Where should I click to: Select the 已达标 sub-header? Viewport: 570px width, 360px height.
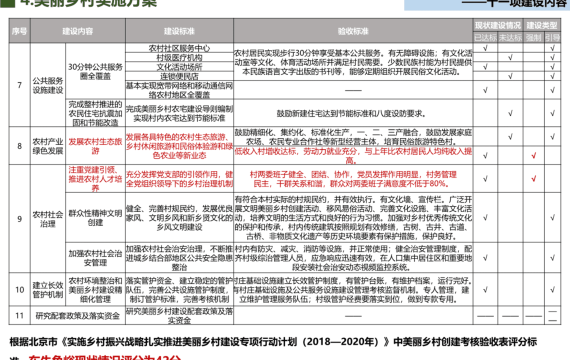click(485, 37)
